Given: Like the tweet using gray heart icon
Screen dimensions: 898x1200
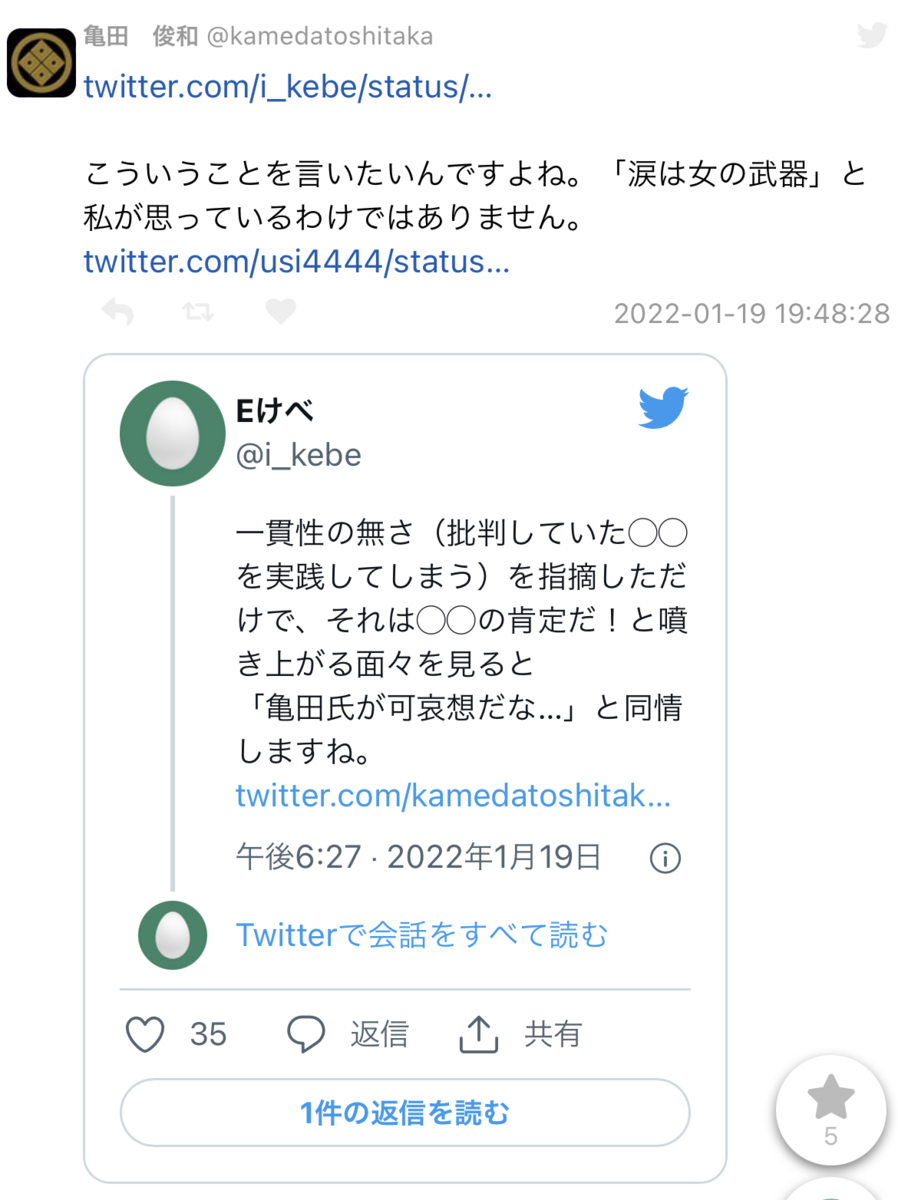Looking at the screenshot, I should point(280,313).
